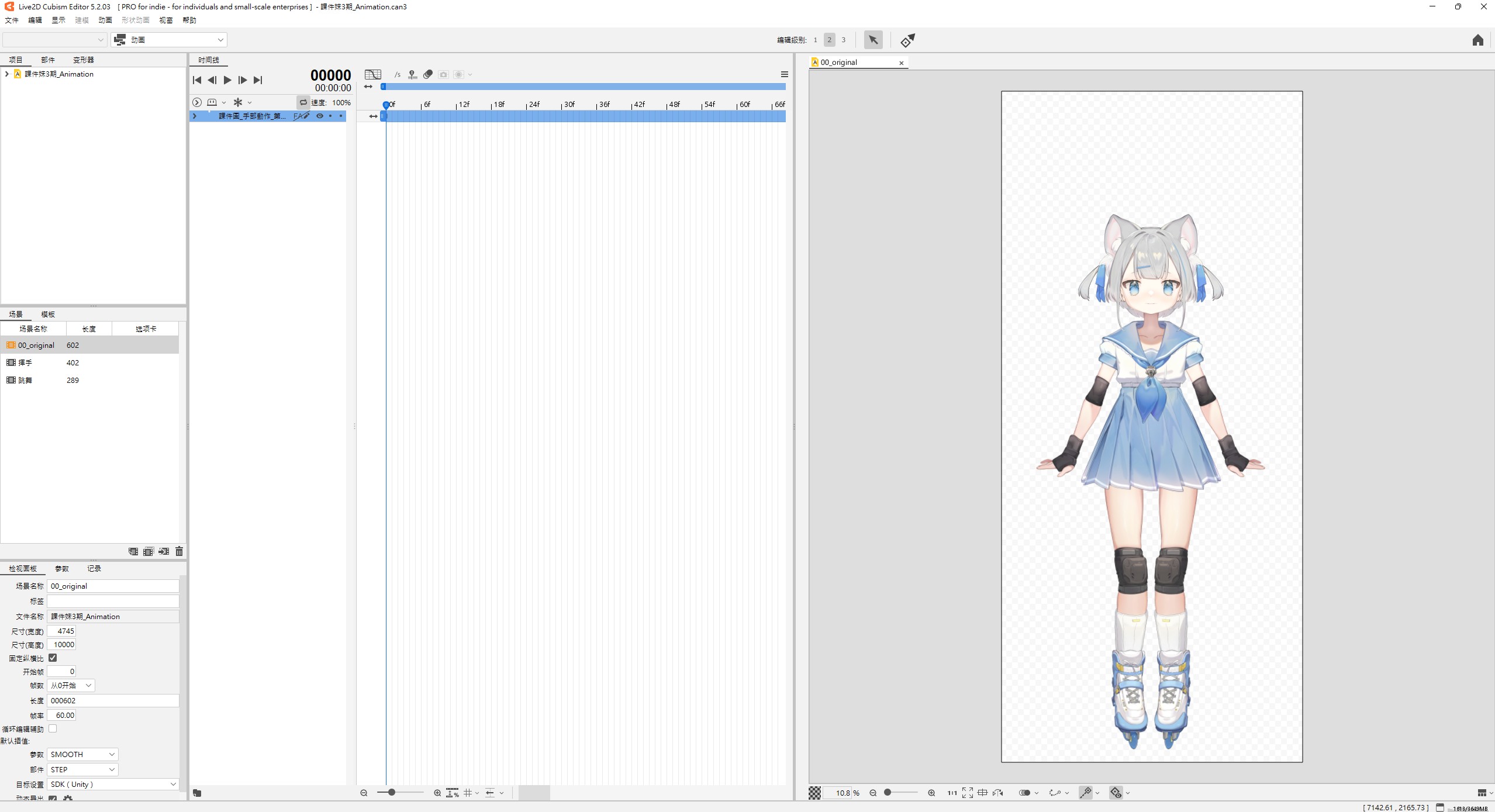
Task: Click the canvas zoom out icon
Action: 873,793
